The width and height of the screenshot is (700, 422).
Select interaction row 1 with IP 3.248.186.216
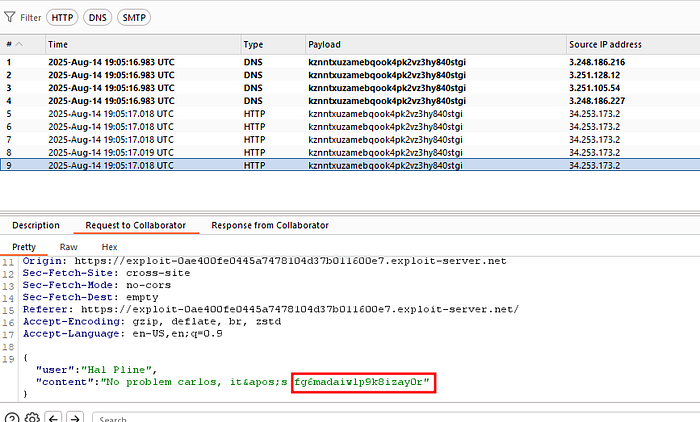point(350,62)
